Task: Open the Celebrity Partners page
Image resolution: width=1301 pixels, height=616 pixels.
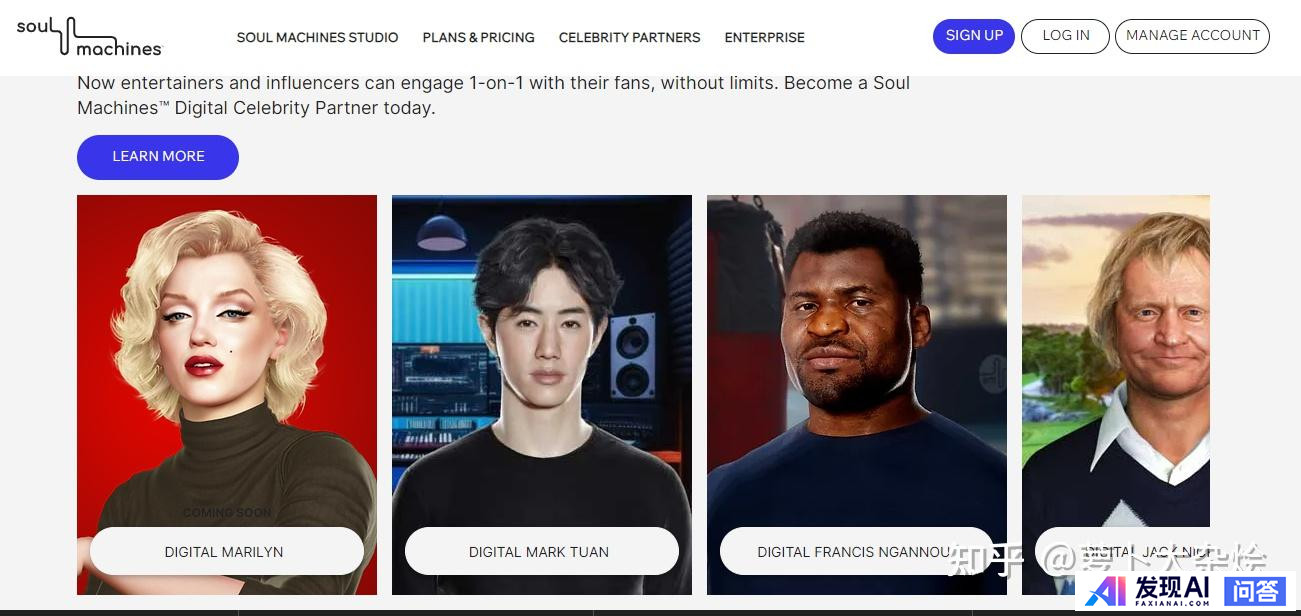Action: point(629,38)
